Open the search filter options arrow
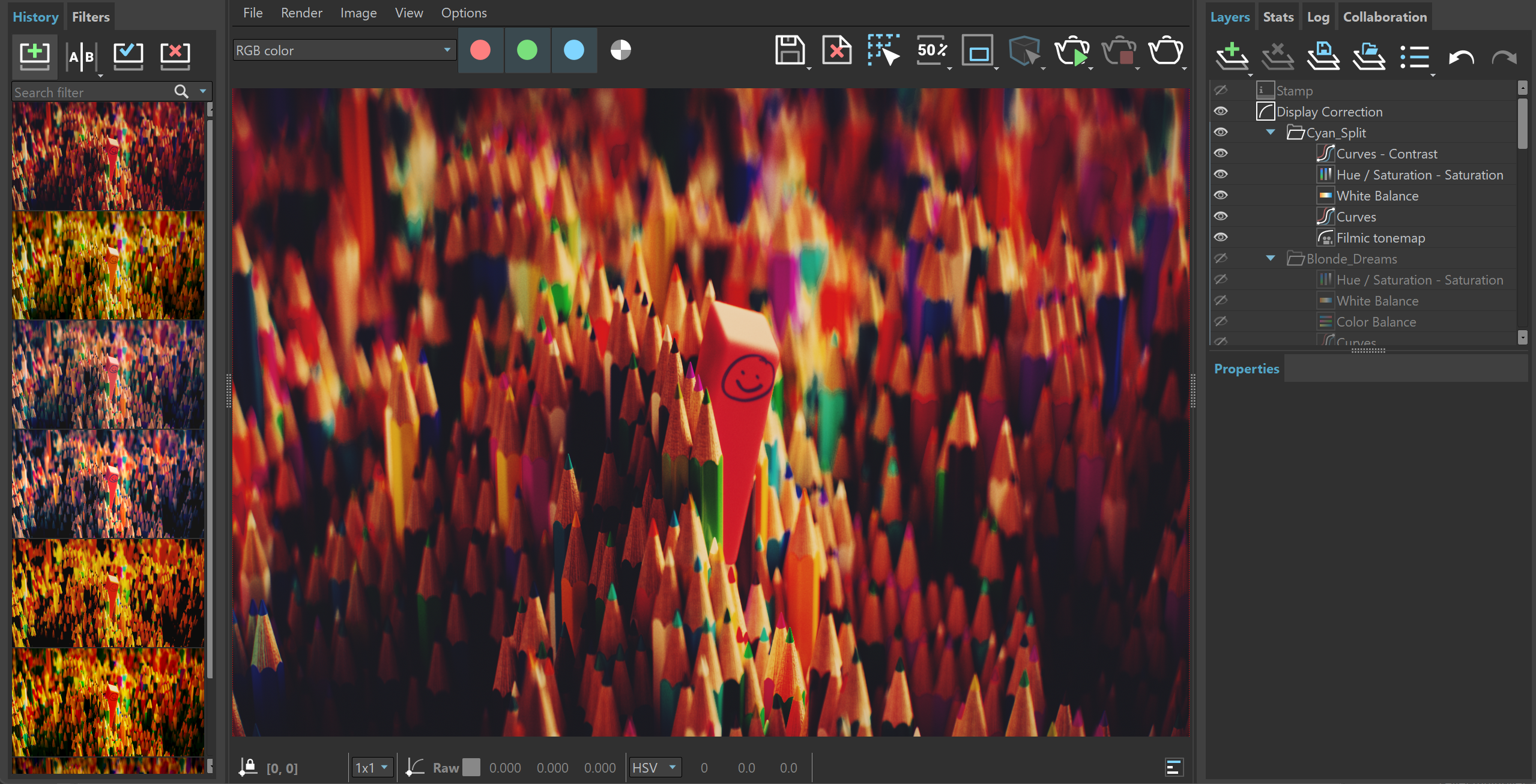The width and height of the screenshot is (1536, 784). [203, 91]
